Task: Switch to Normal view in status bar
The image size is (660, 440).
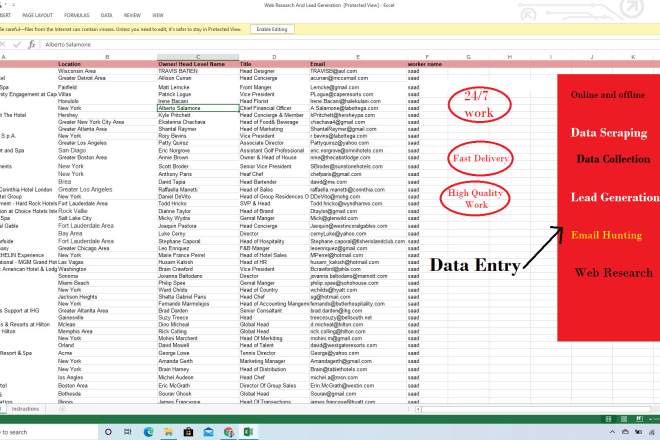Action: [608, 419]
